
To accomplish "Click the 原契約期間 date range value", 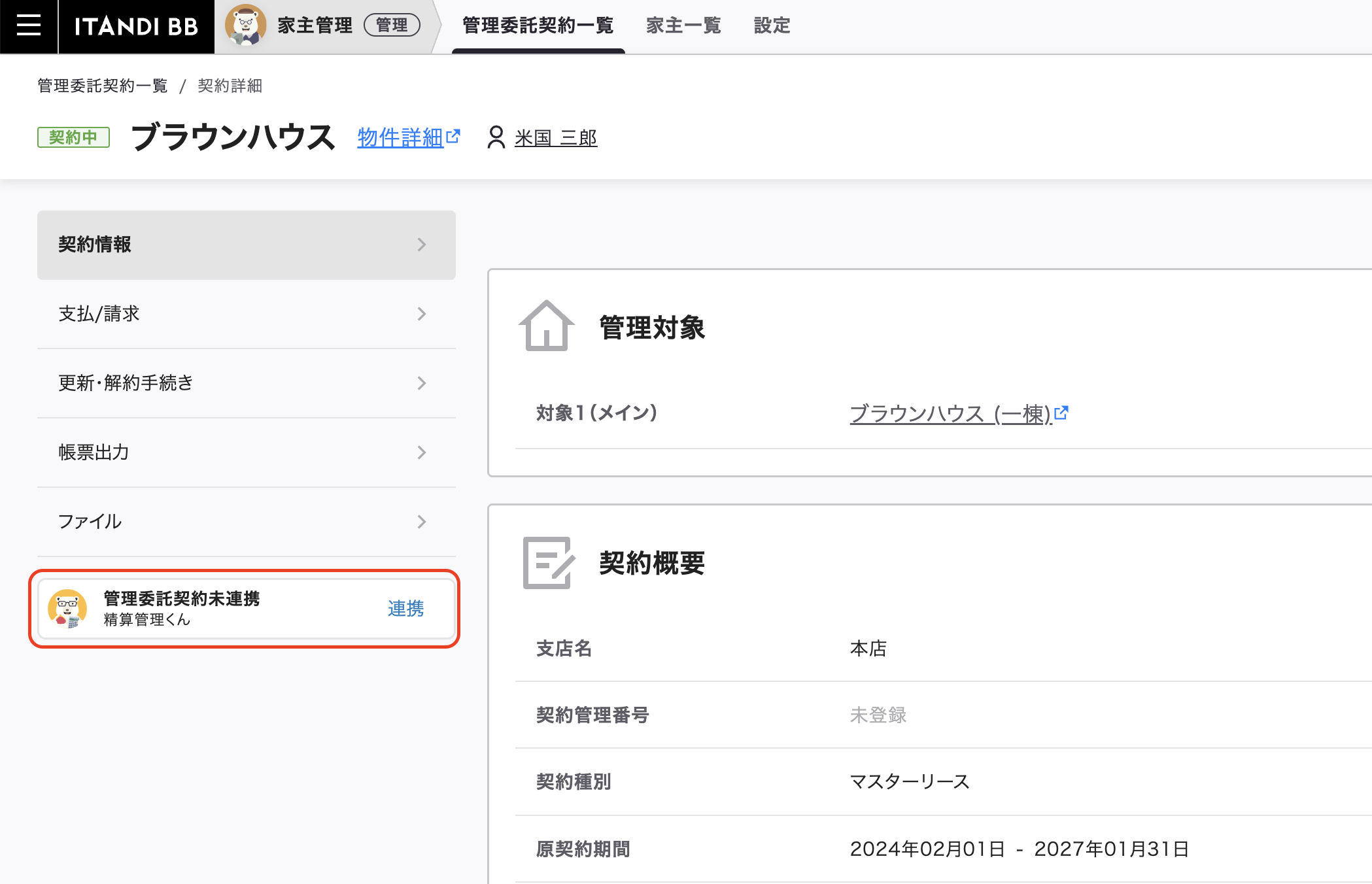I will coord(1020,849).
